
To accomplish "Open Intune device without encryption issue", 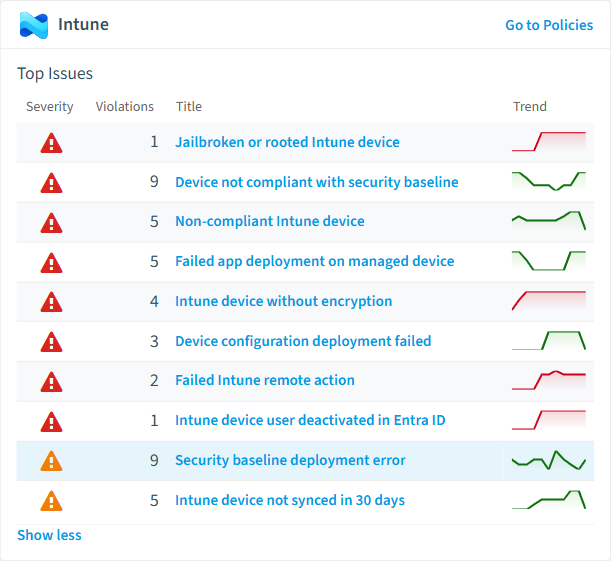I will tap(284, 301).
